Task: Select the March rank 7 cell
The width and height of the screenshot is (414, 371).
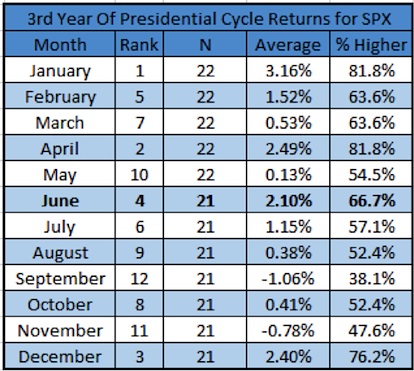Action: [x=139, y=122]
